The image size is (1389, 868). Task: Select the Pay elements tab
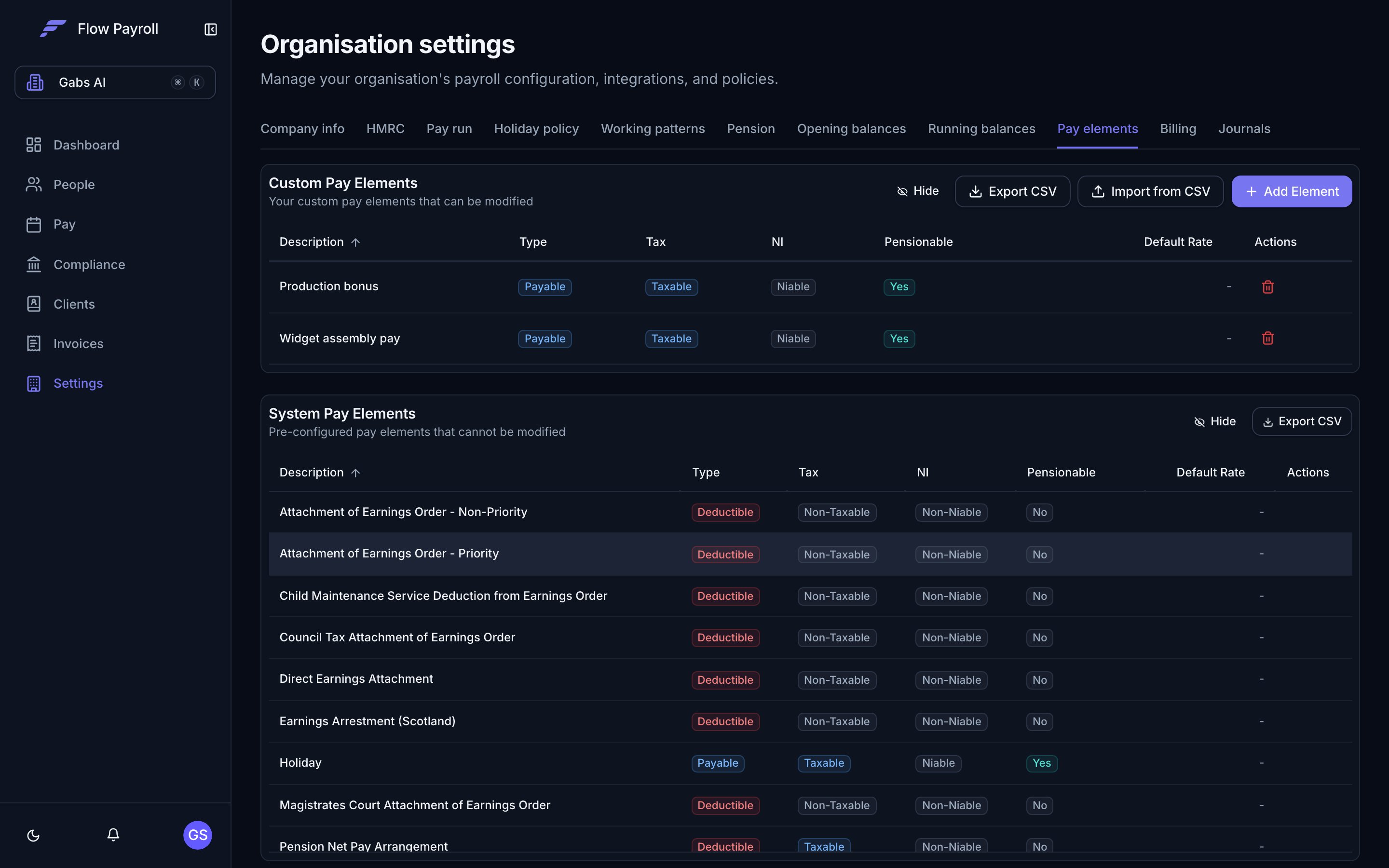(1097, 129)
